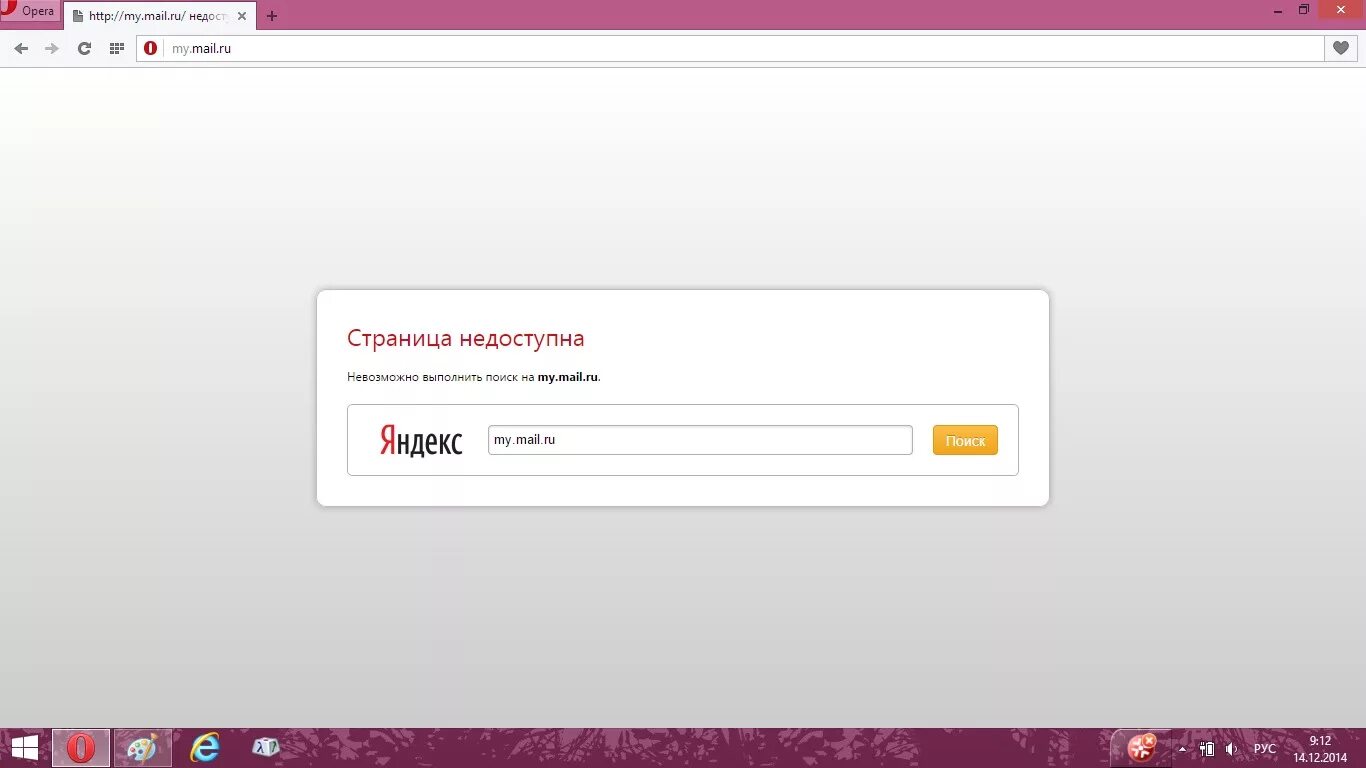1366x768 pixels.
Task: Open the network status tray icon
Action: pos(1207,749)
